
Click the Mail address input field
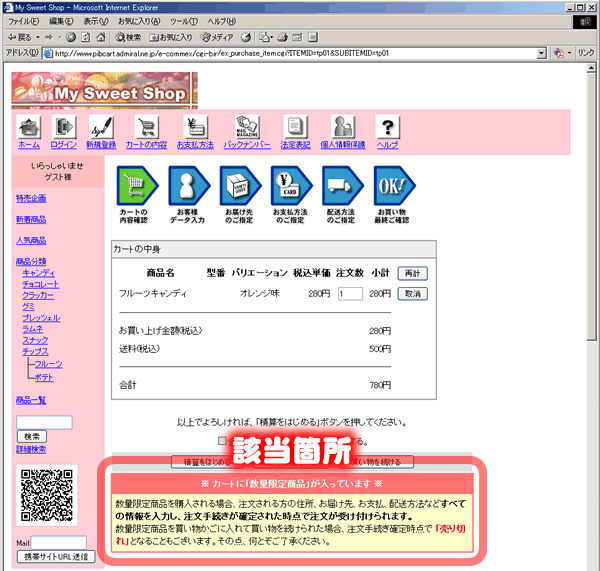pos(59,542)
